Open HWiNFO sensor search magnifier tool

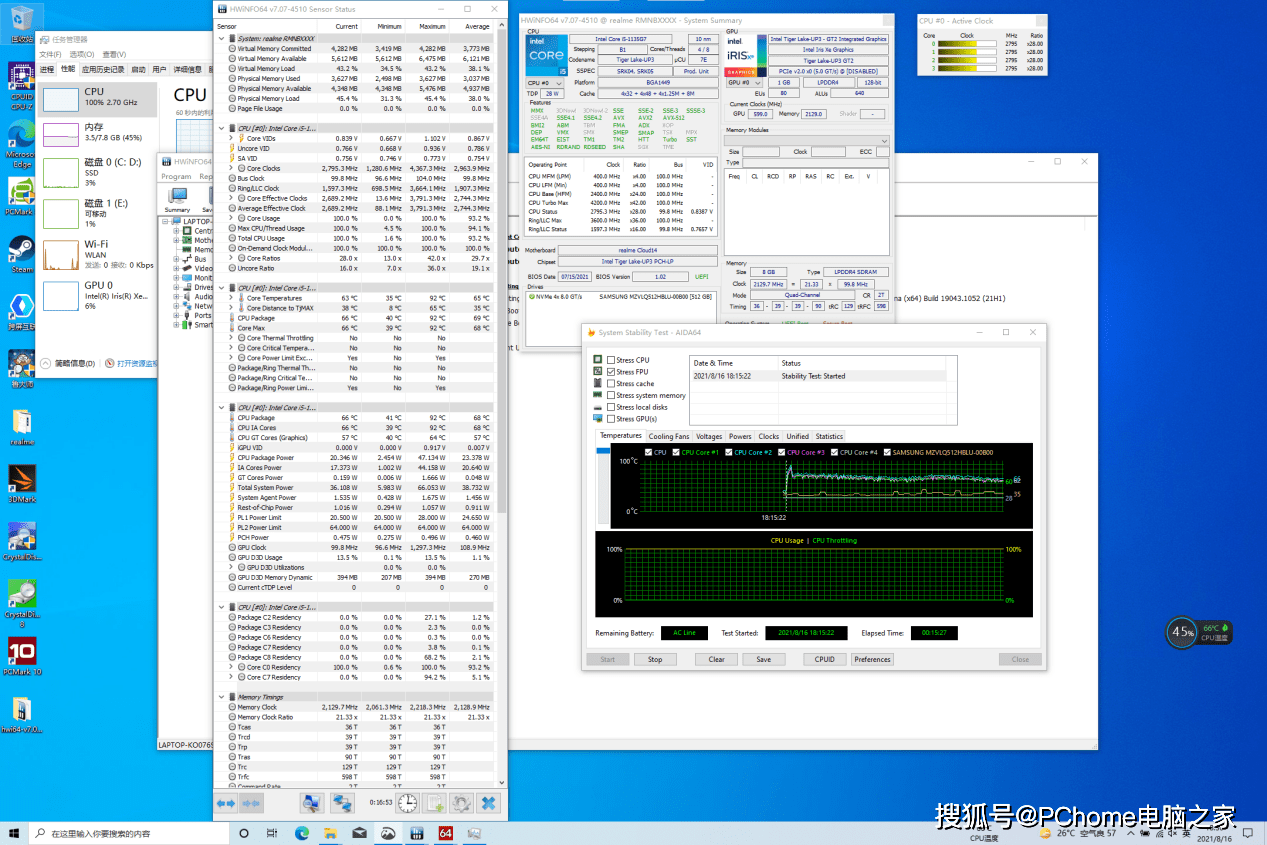coord(311,803)
